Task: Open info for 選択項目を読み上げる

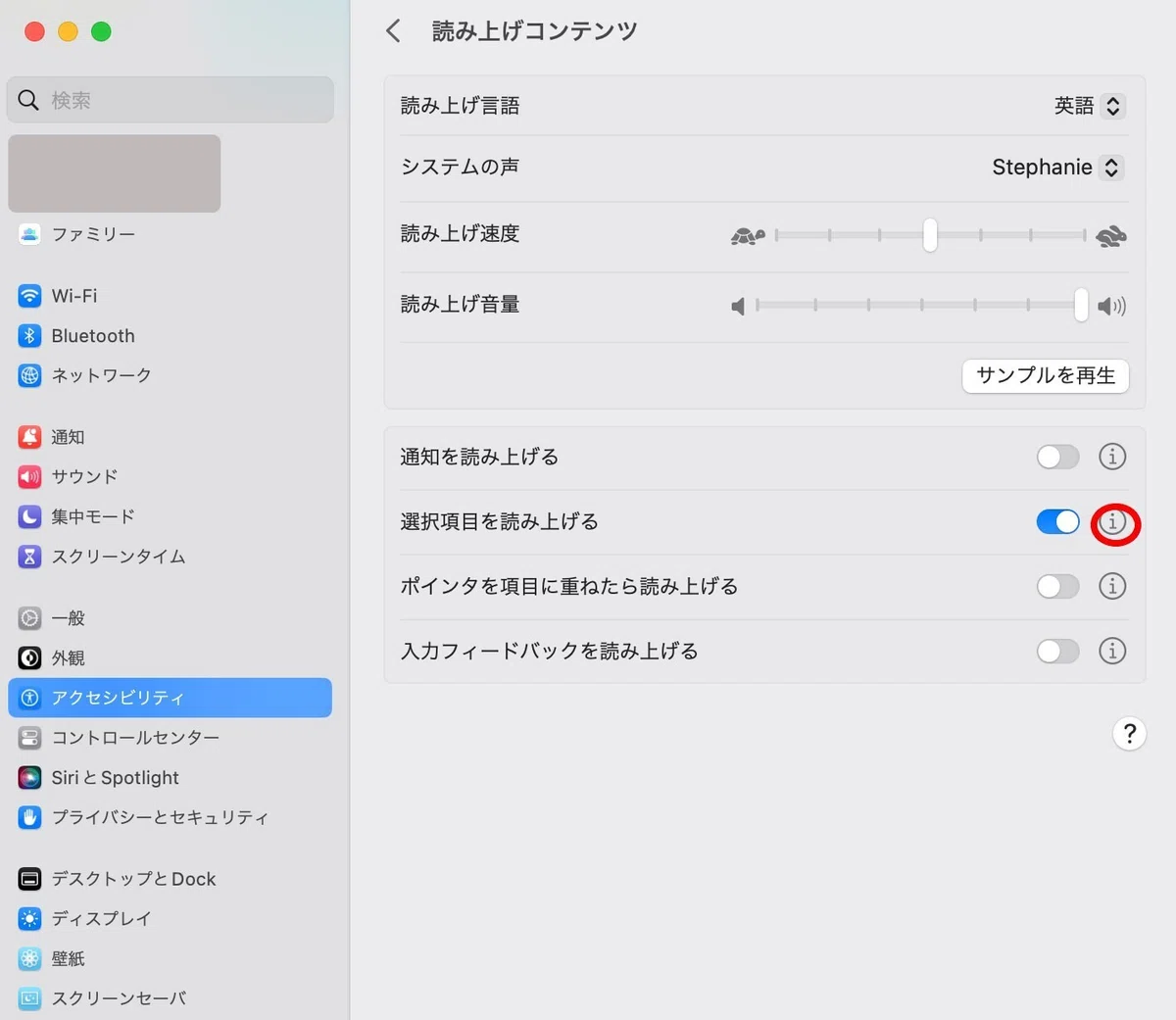Action: pyautogui.click(x=1112, y=522)
